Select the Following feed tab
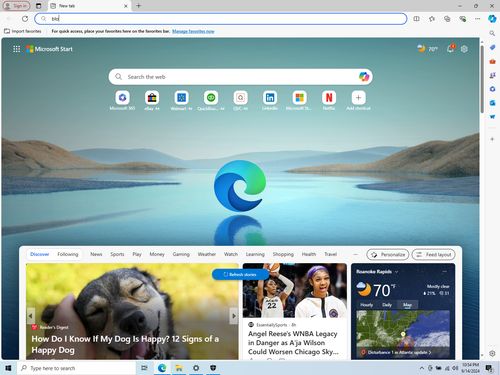Screen dimensions: 500x375 point(68,254)
